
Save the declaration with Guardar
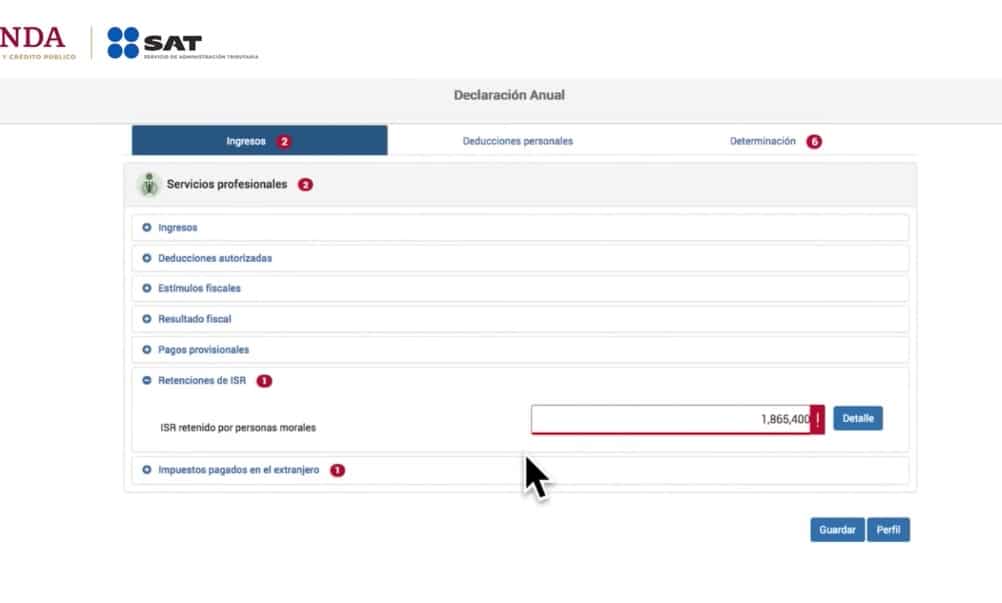[x=837, y=530]
